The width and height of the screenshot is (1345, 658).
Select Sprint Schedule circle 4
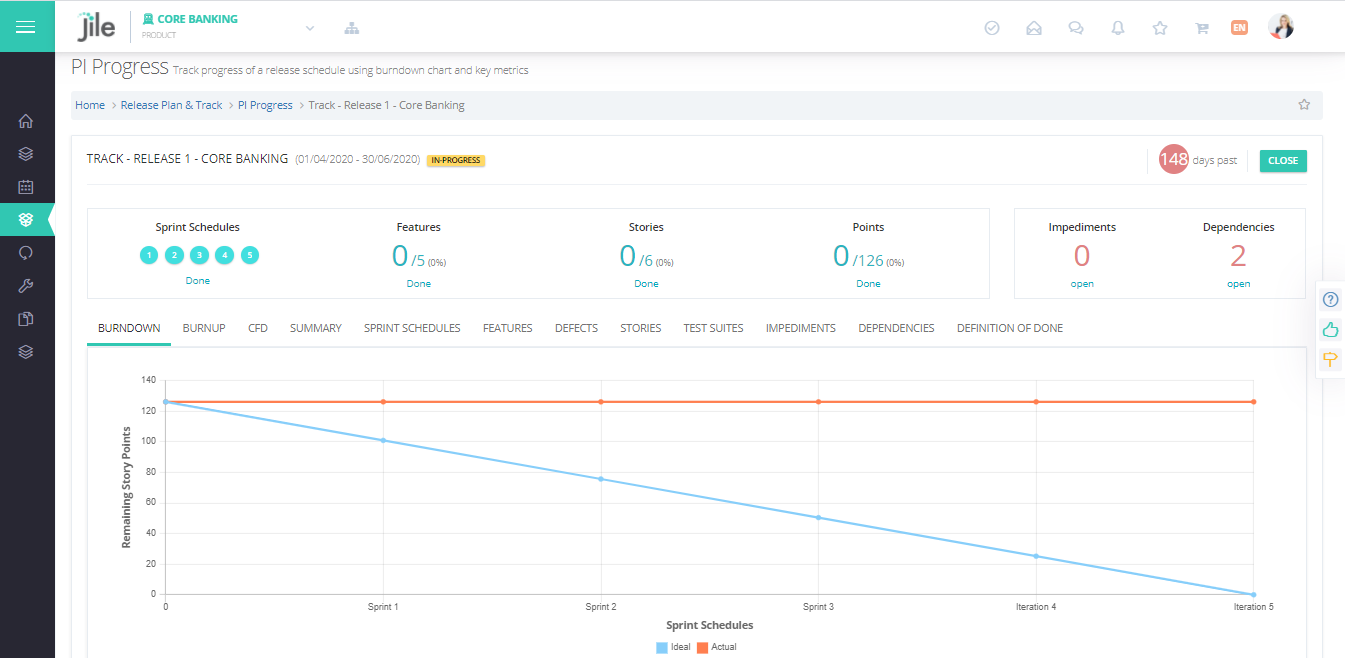point(225,255)
